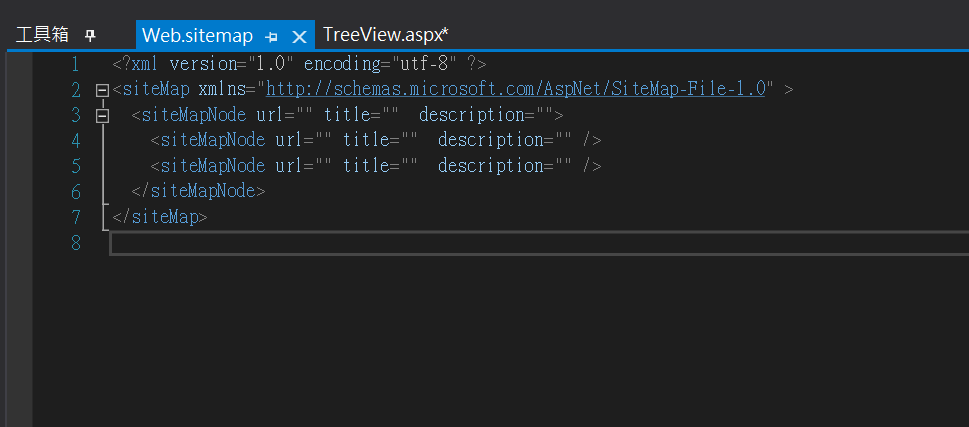The image size is (969, 427).
Task: Collapse the siteMap element on line 2
Action: pyautogui.click(x=103, y=90)
